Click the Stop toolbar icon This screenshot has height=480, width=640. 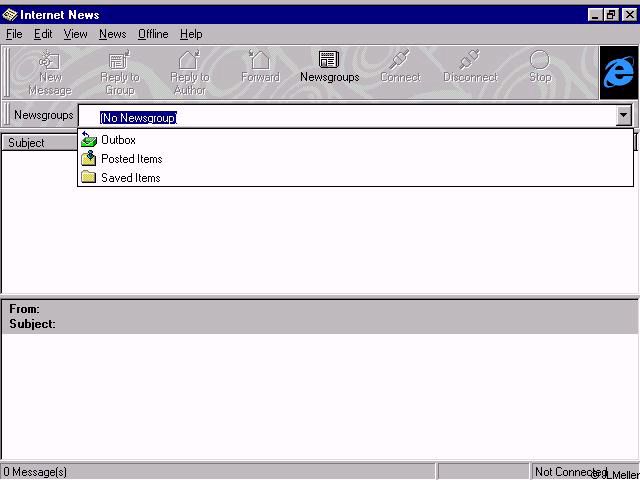pos(540,60)
